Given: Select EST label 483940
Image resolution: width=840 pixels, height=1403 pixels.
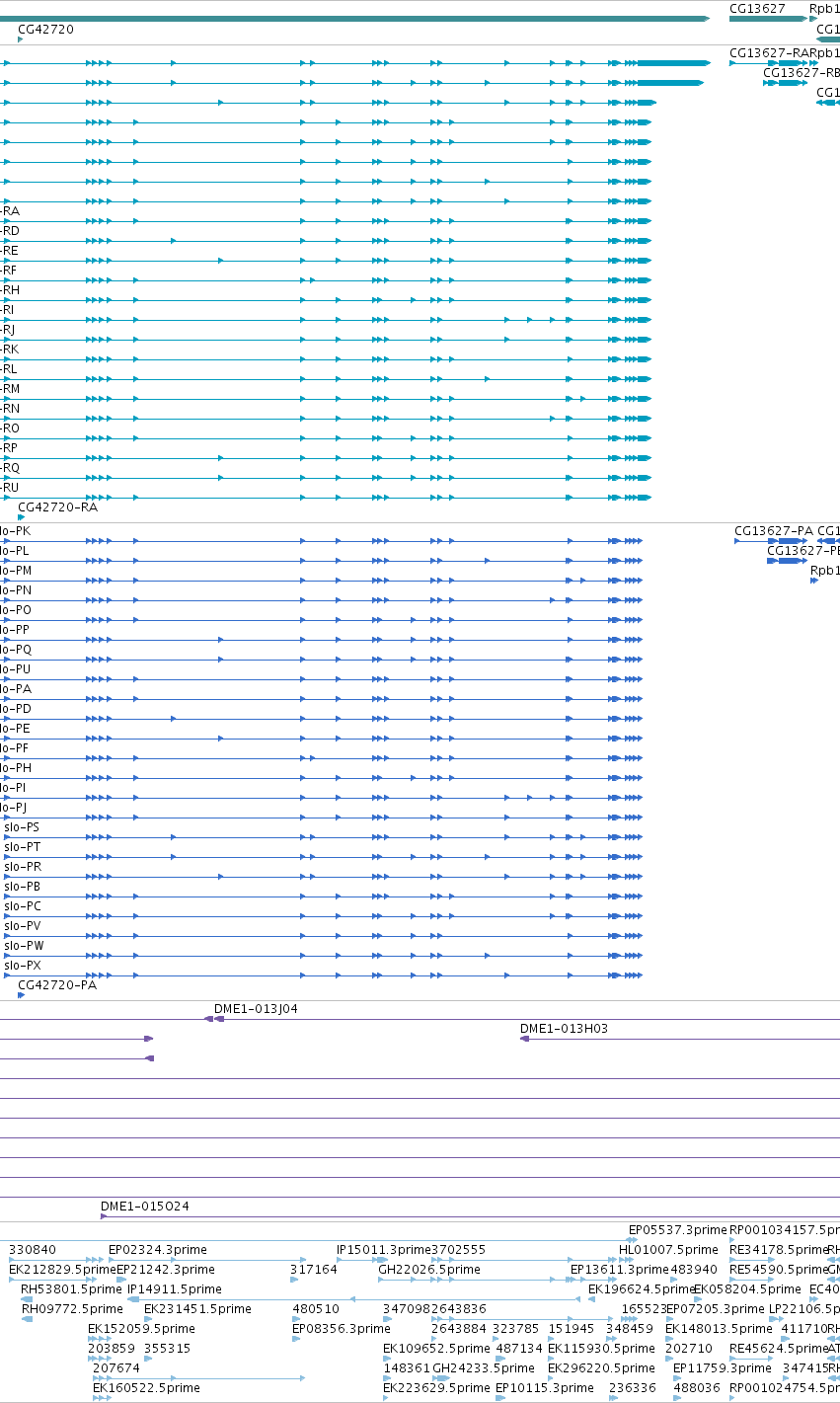Looking at the screenshot, I should point(694,1270).
